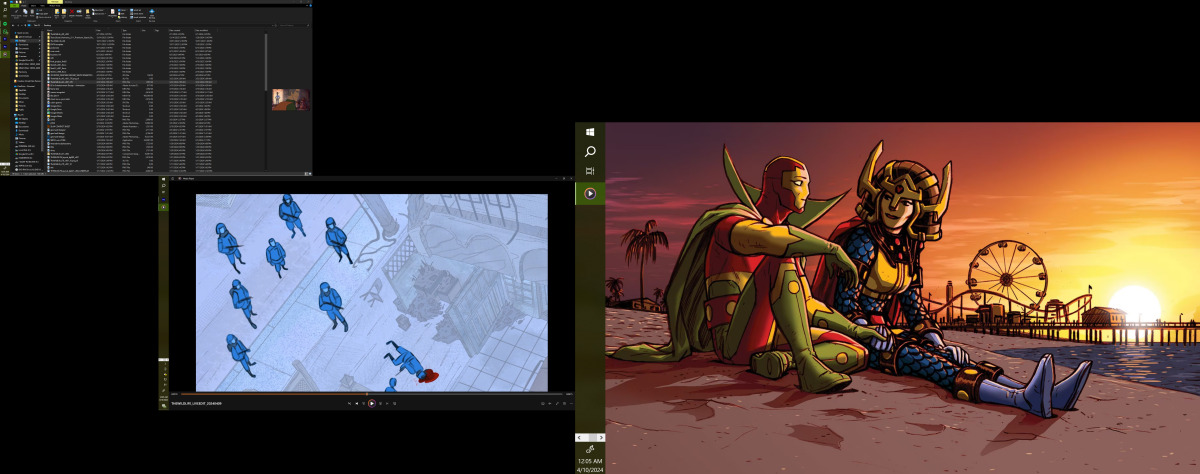Click the green Spotify icon on left taskbar
Image resolution: width=1200 pixels, height=474 pixels.
5,24
